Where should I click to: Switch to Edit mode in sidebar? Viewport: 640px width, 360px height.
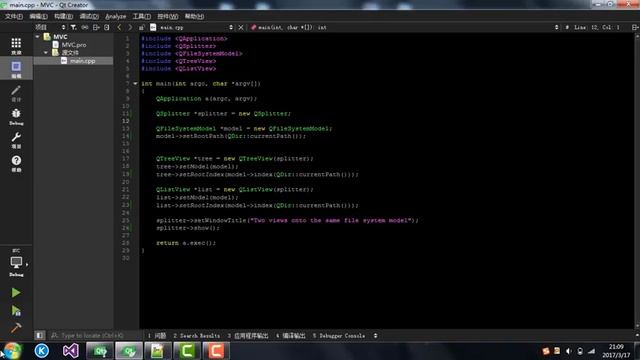pos(16,69)
